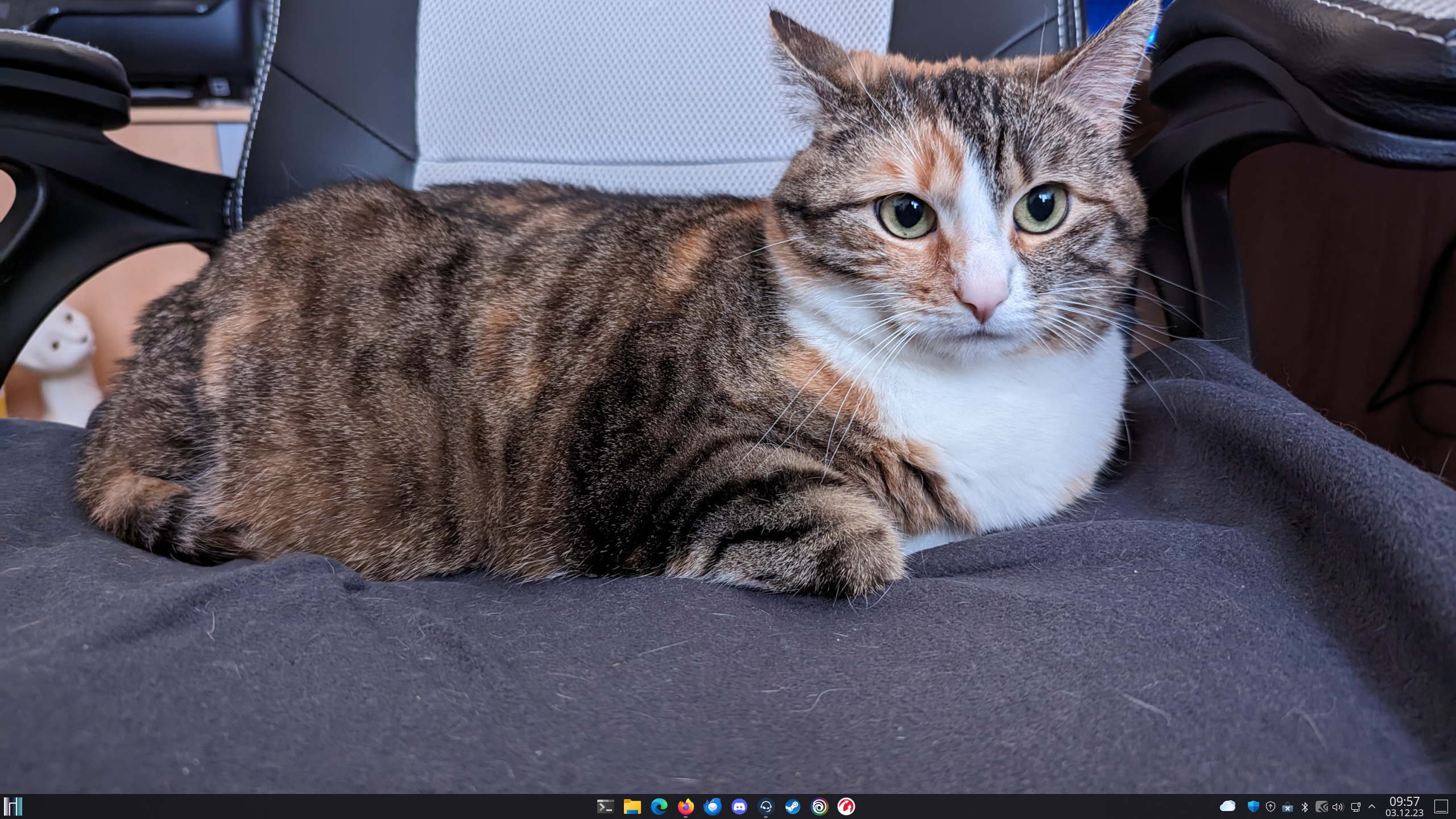Open the calendar from the clock
Viewport: 1456px width, 819px height.
[x=1404, y=806]
